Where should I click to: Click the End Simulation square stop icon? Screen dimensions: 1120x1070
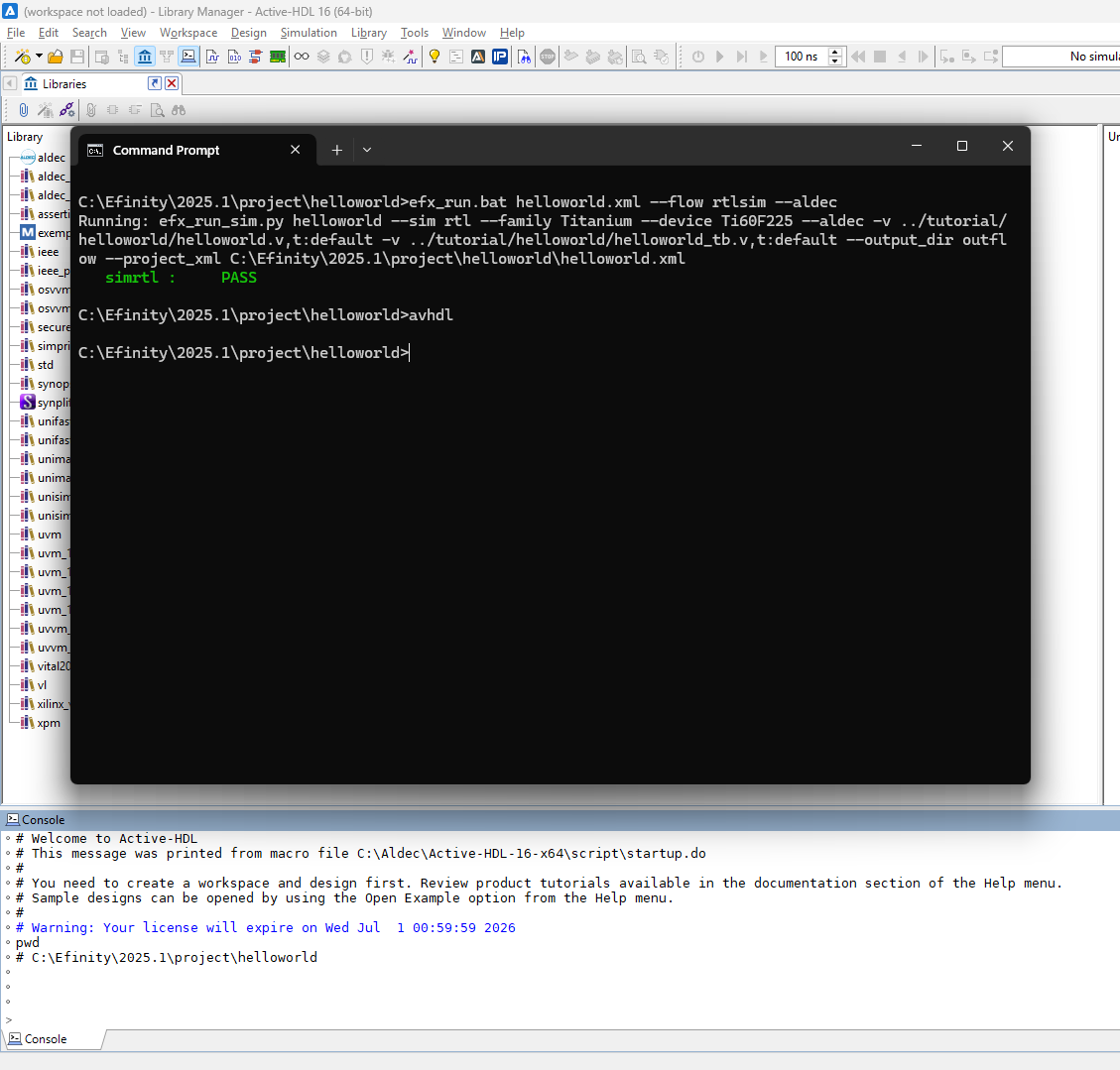point(880,57)
